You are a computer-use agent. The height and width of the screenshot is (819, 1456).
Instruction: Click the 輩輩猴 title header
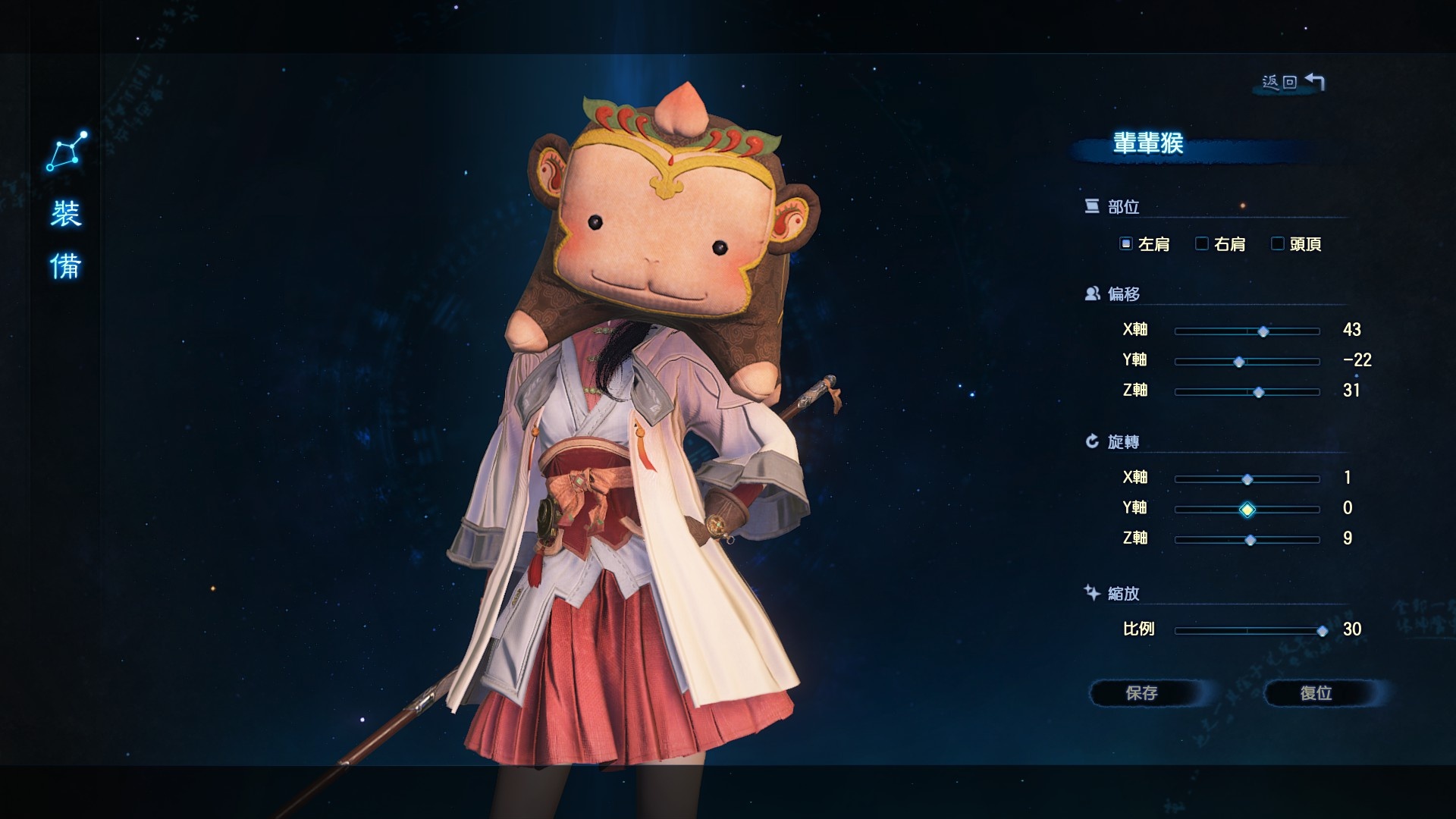click(1148, 143)
